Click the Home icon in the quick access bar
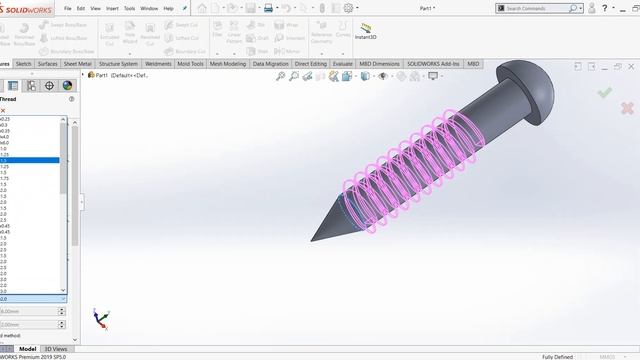Viewport: 640px width, 360px height. [202, 8]
